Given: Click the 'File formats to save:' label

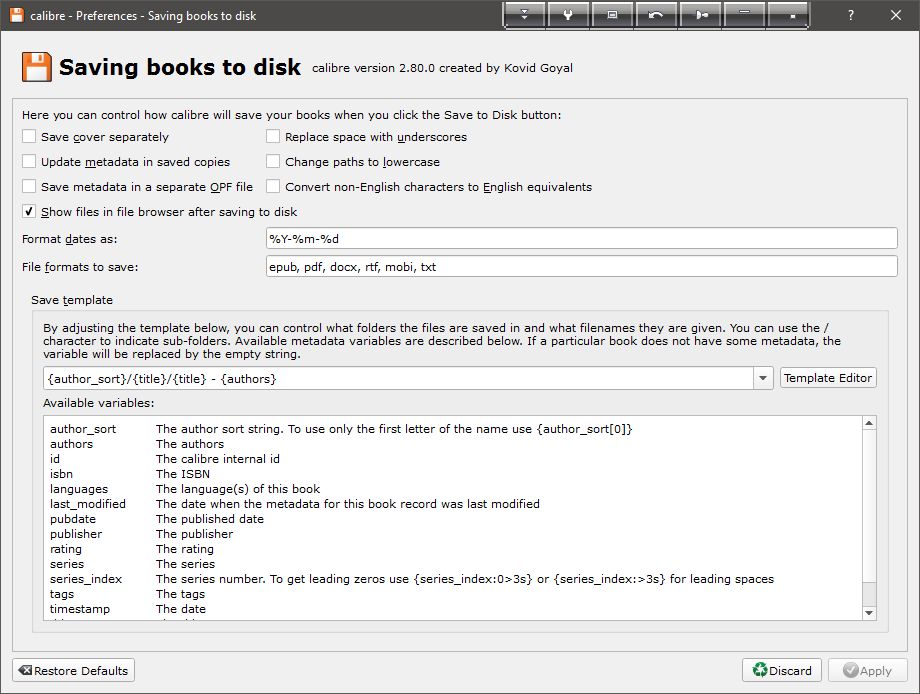Looking at the screenshot, I should (x=80, y=267).
